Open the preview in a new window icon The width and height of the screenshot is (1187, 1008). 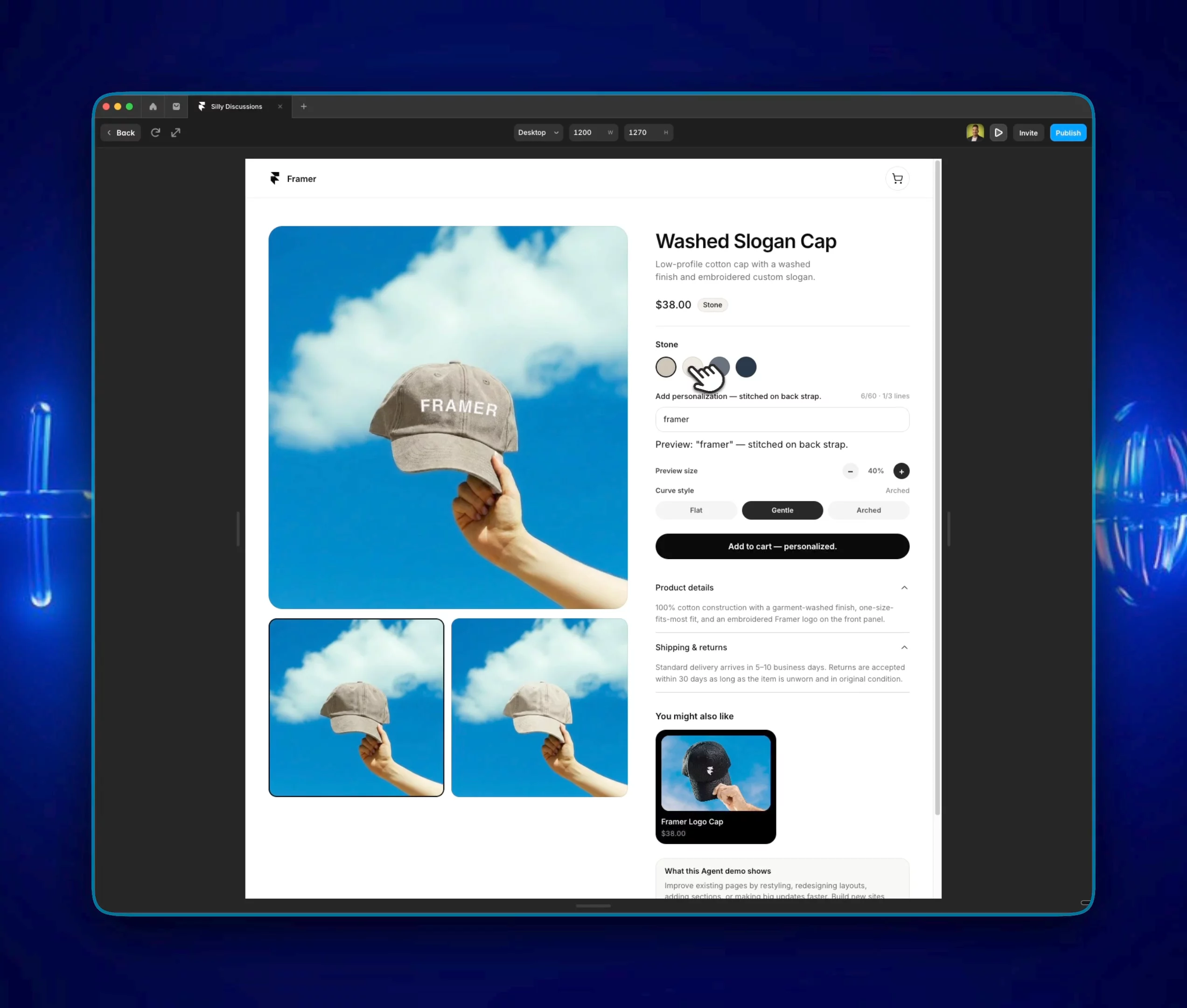click(x=176, y=133)
